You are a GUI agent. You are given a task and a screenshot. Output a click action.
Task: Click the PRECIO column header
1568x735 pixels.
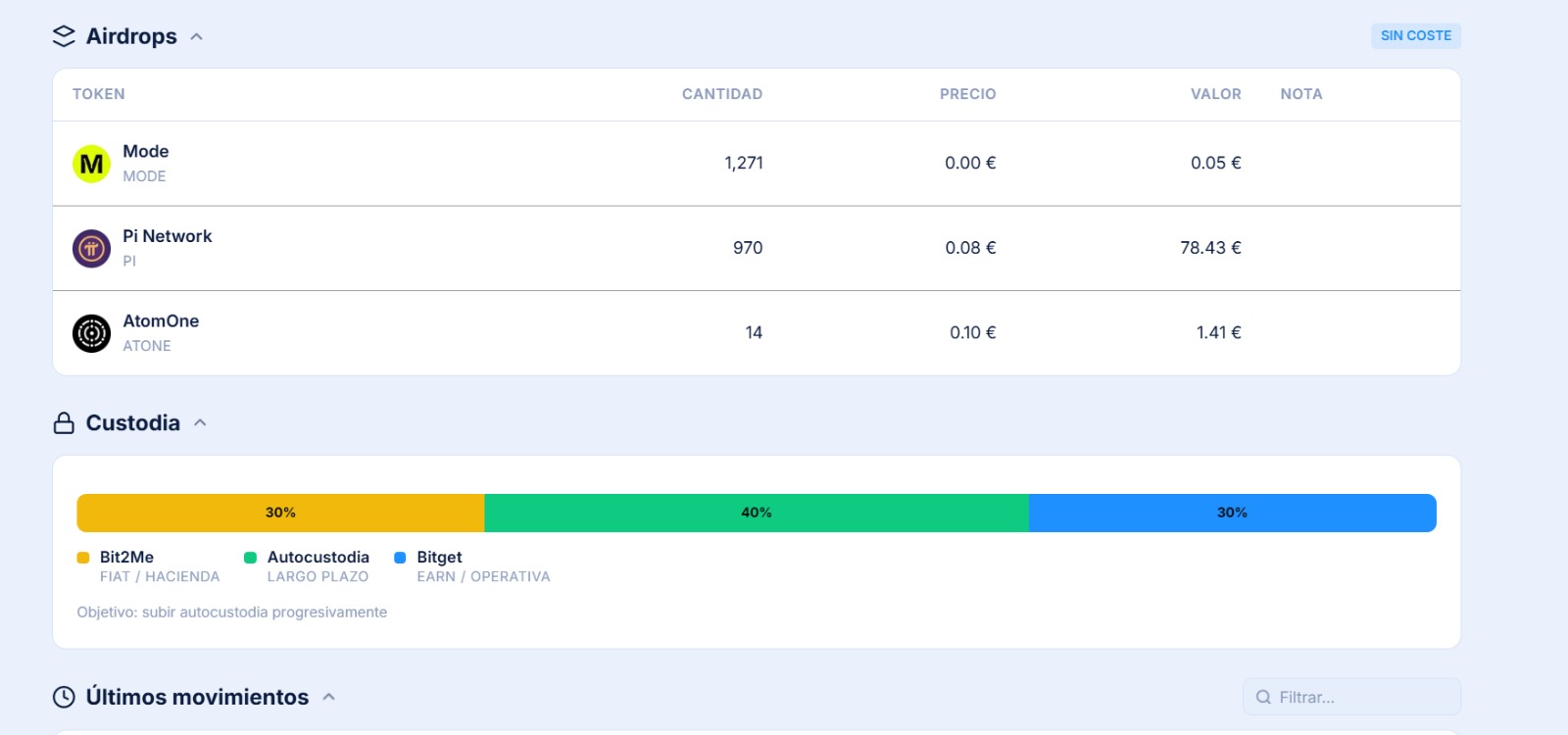[x=968, y=94]
